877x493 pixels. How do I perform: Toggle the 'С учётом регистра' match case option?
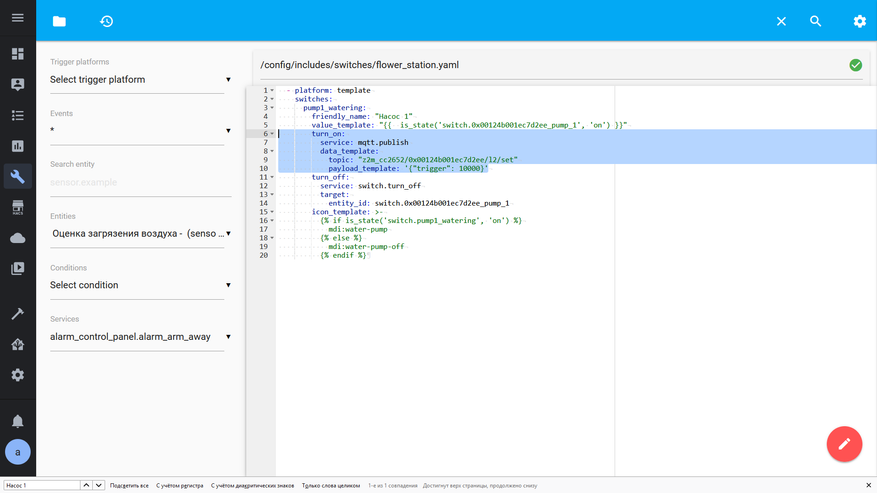[x=179, y=486]
